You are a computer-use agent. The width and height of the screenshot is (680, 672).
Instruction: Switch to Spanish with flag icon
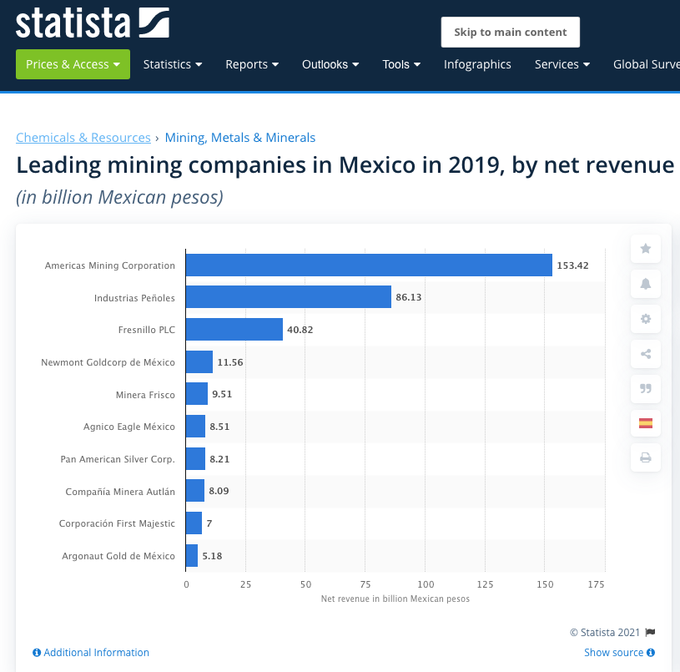point(645,423)
